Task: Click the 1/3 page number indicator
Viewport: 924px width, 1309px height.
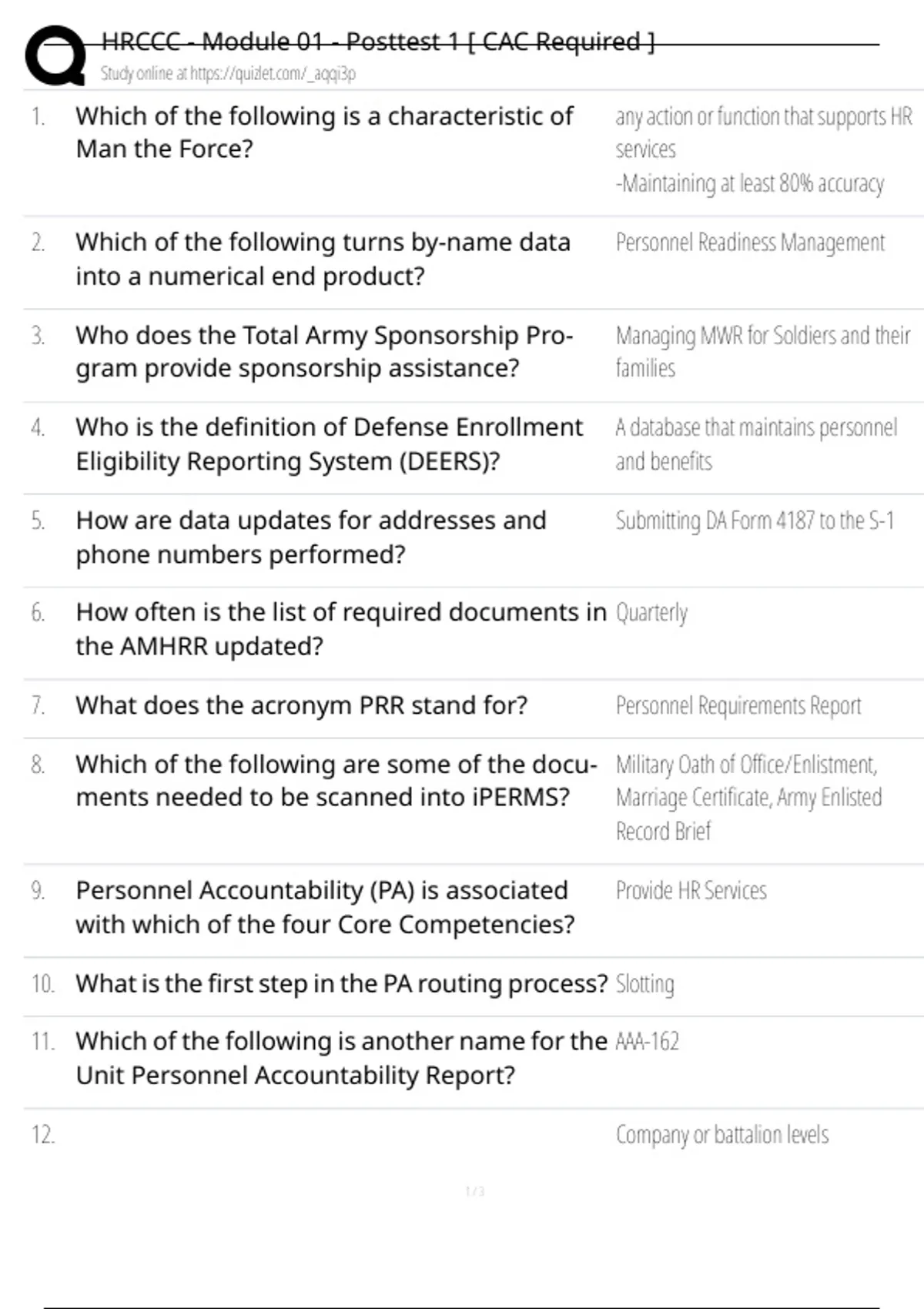Action: (x=475, y=1192)
